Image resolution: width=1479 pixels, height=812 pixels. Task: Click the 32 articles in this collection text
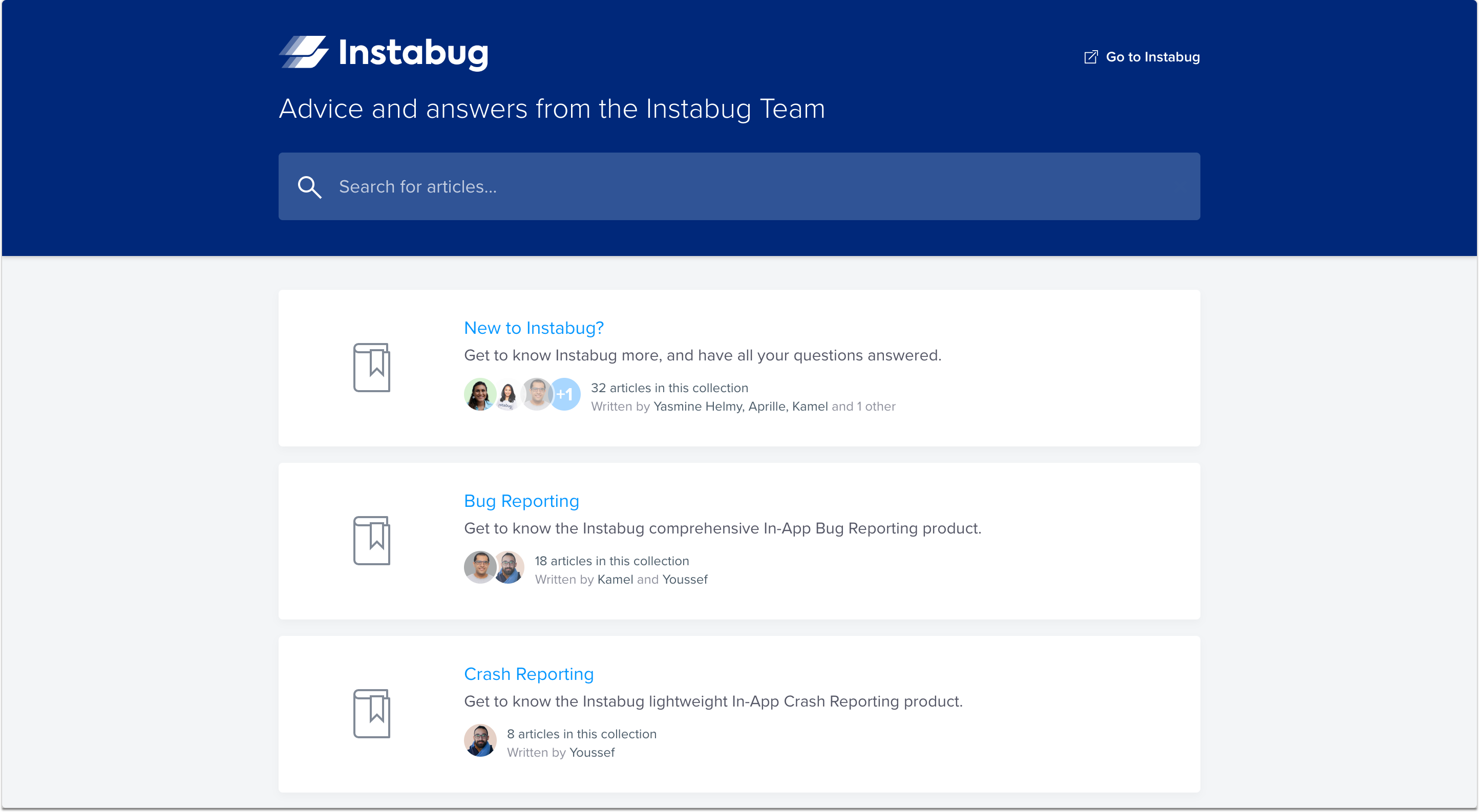(x=669, y=388)
